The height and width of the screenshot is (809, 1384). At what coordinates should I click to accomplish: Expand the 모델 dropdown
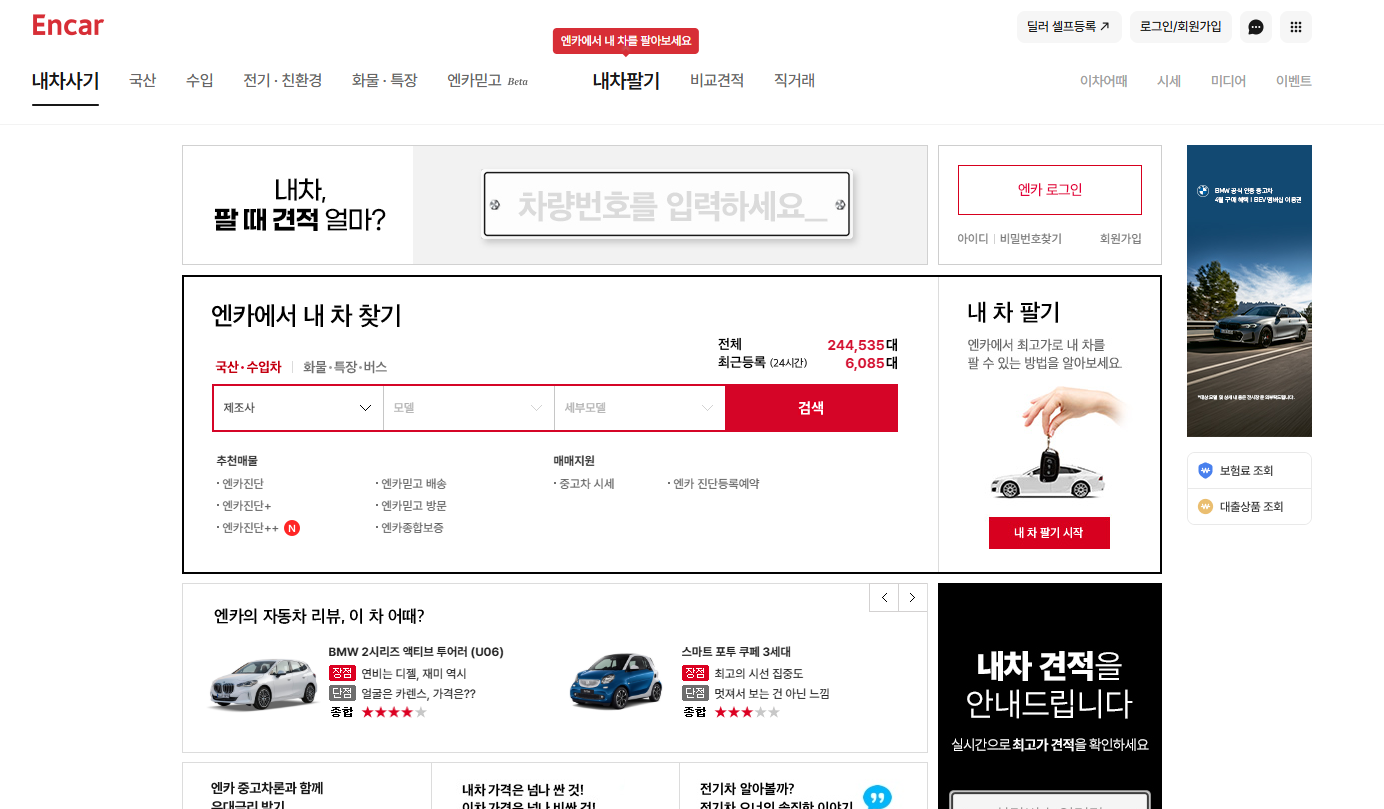tap(469, 408)
